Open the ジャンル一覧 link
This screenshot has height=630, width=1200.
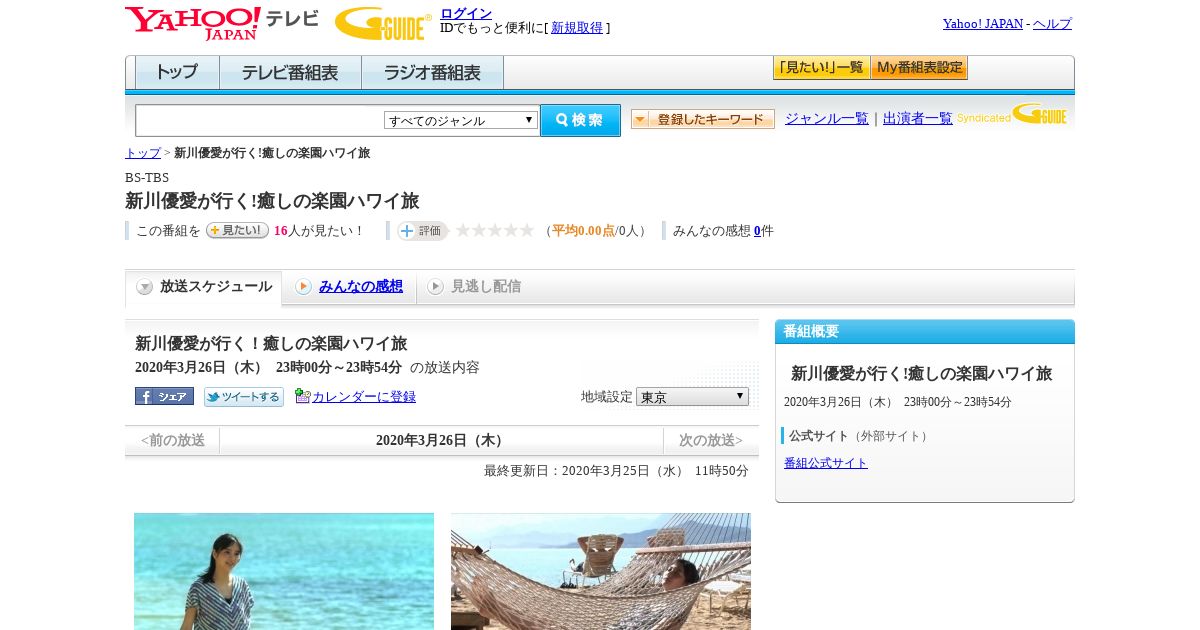[827, 119]
